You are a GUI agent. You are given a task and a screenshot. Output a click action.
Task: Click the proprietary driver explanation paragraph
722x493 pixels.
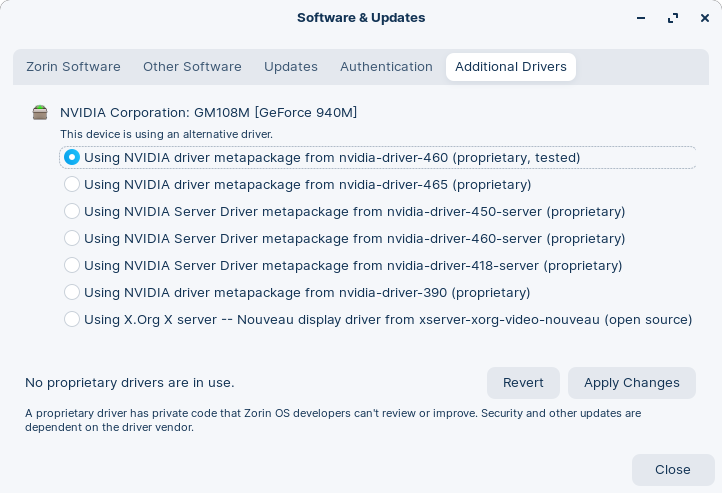pyautogui.click(x=333, y=420)
